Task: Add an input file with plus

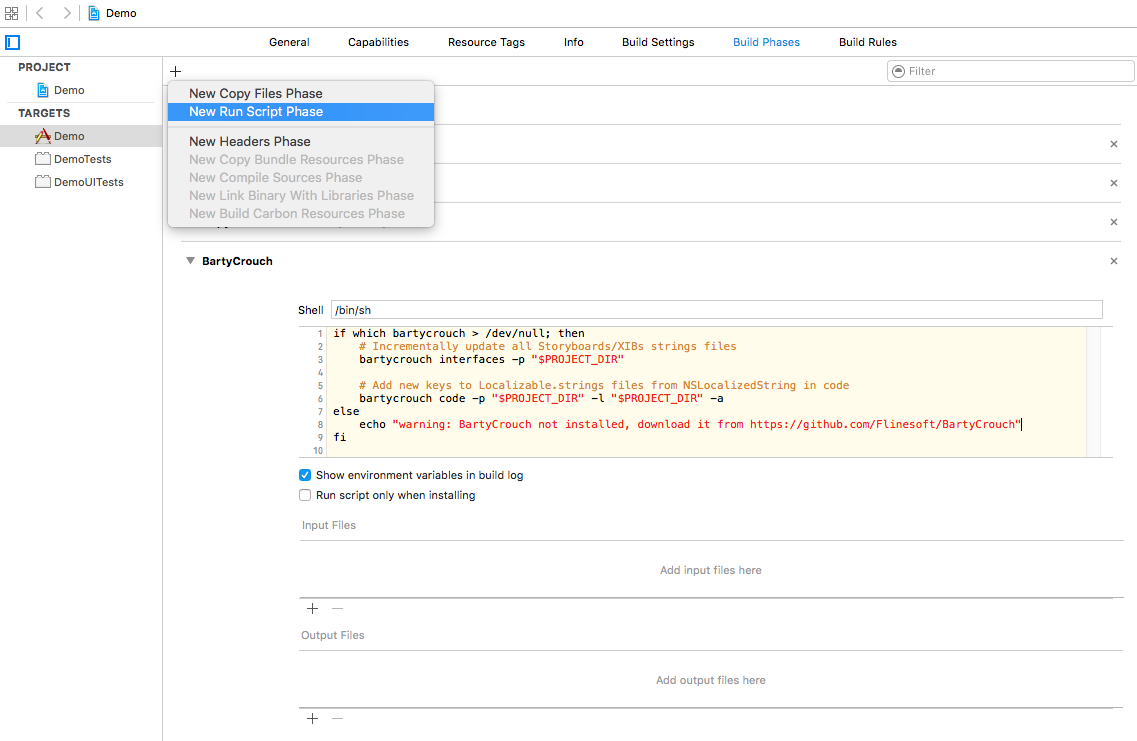Action: 313,608
